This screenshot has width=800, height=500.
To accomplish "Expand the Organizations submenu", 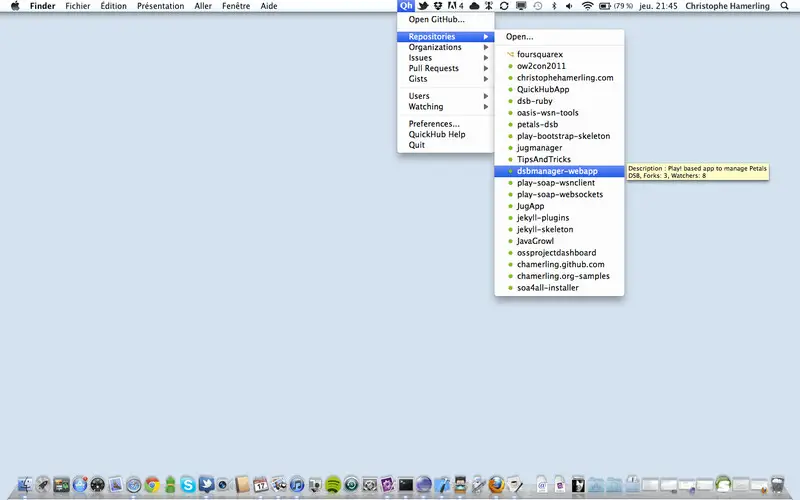I will tap(445, 47).
